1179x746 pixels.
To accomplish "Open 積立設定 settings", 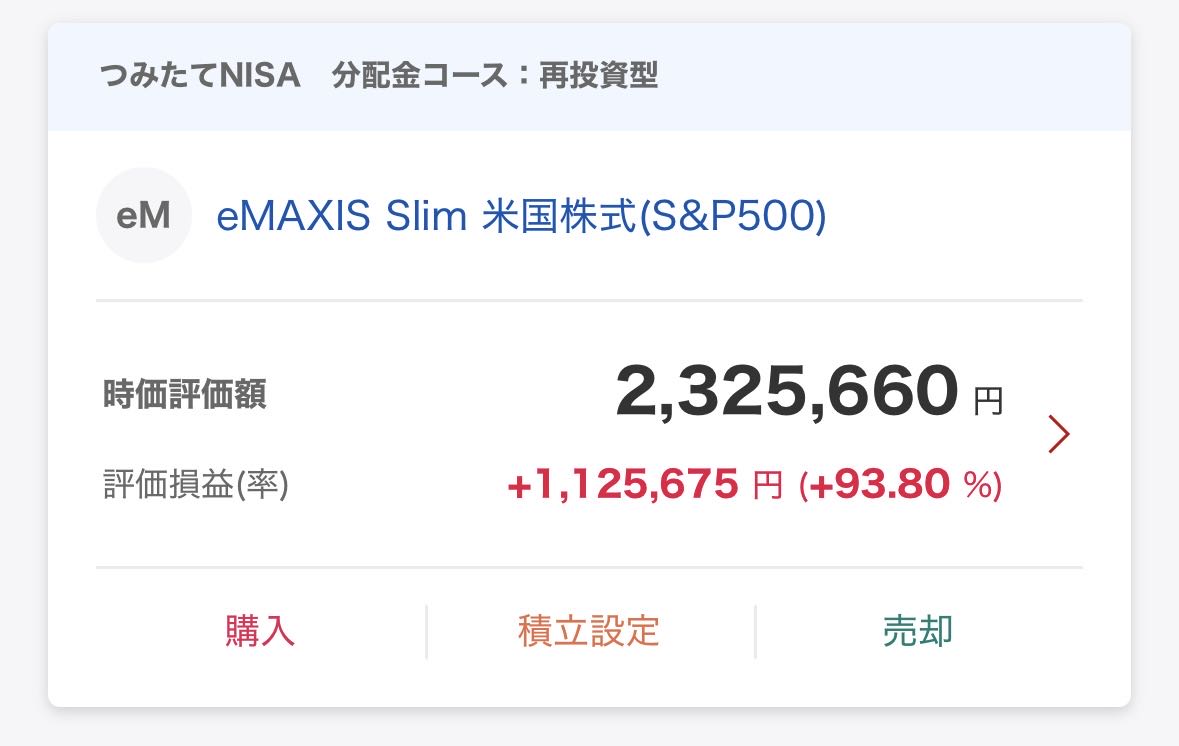I will [x=589, y=631].
